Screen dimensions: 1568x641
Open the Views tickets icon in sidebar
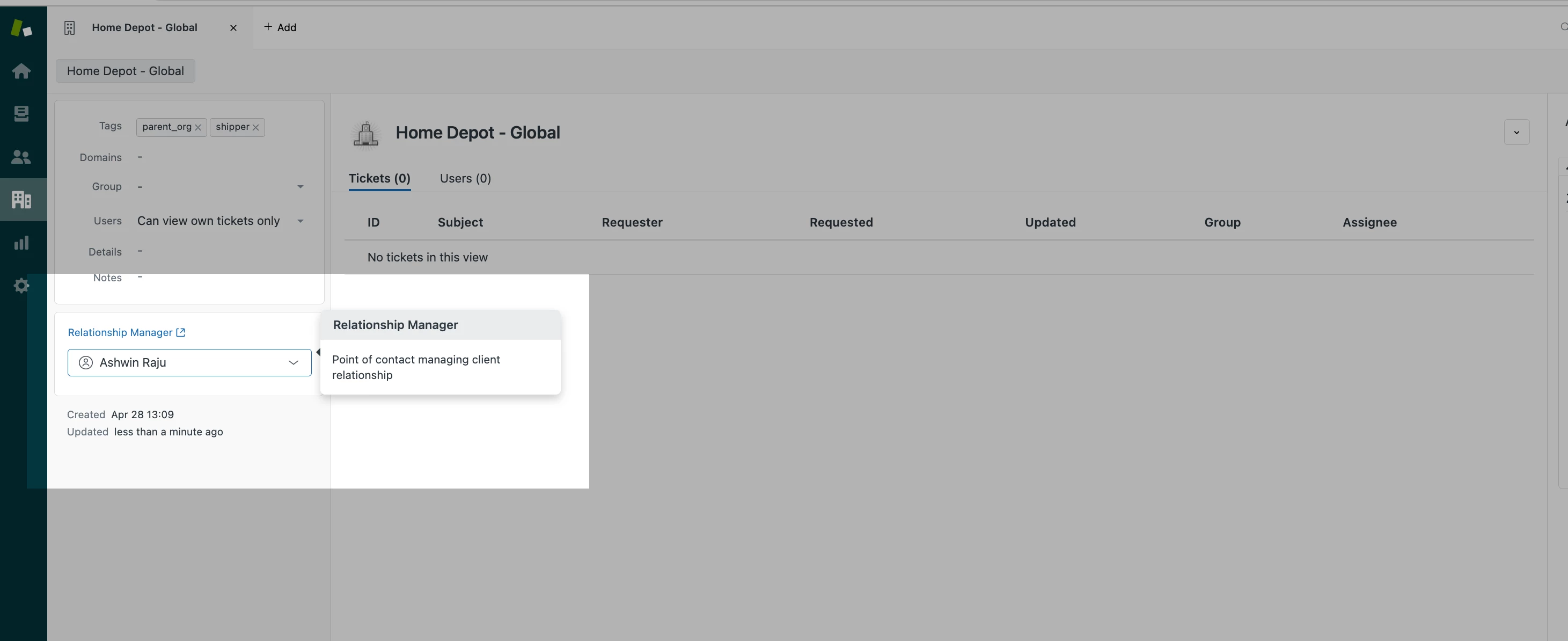[x=21, y=114]
